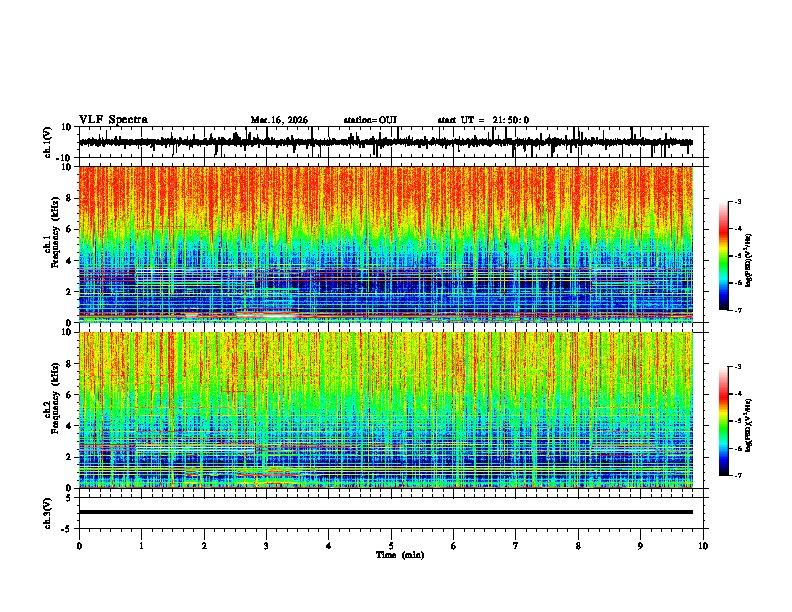Click ch.2 frequency axis tick "4"
The width and height of the screenshot is (792, 612).
69,426
